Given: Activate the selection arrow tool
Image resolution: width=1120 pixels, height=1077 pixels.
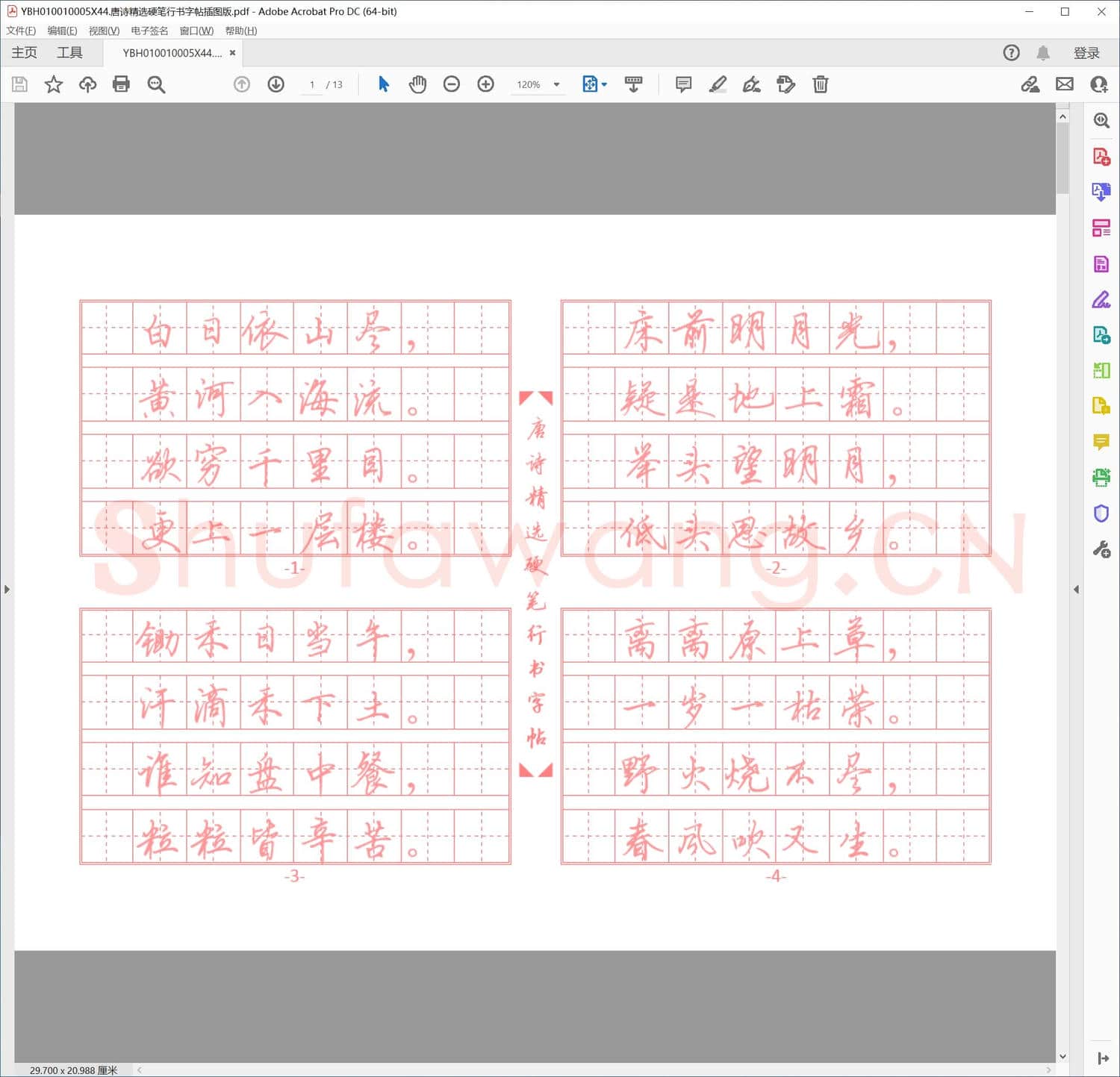Looking at the screenshot, I should click(384, 84).
